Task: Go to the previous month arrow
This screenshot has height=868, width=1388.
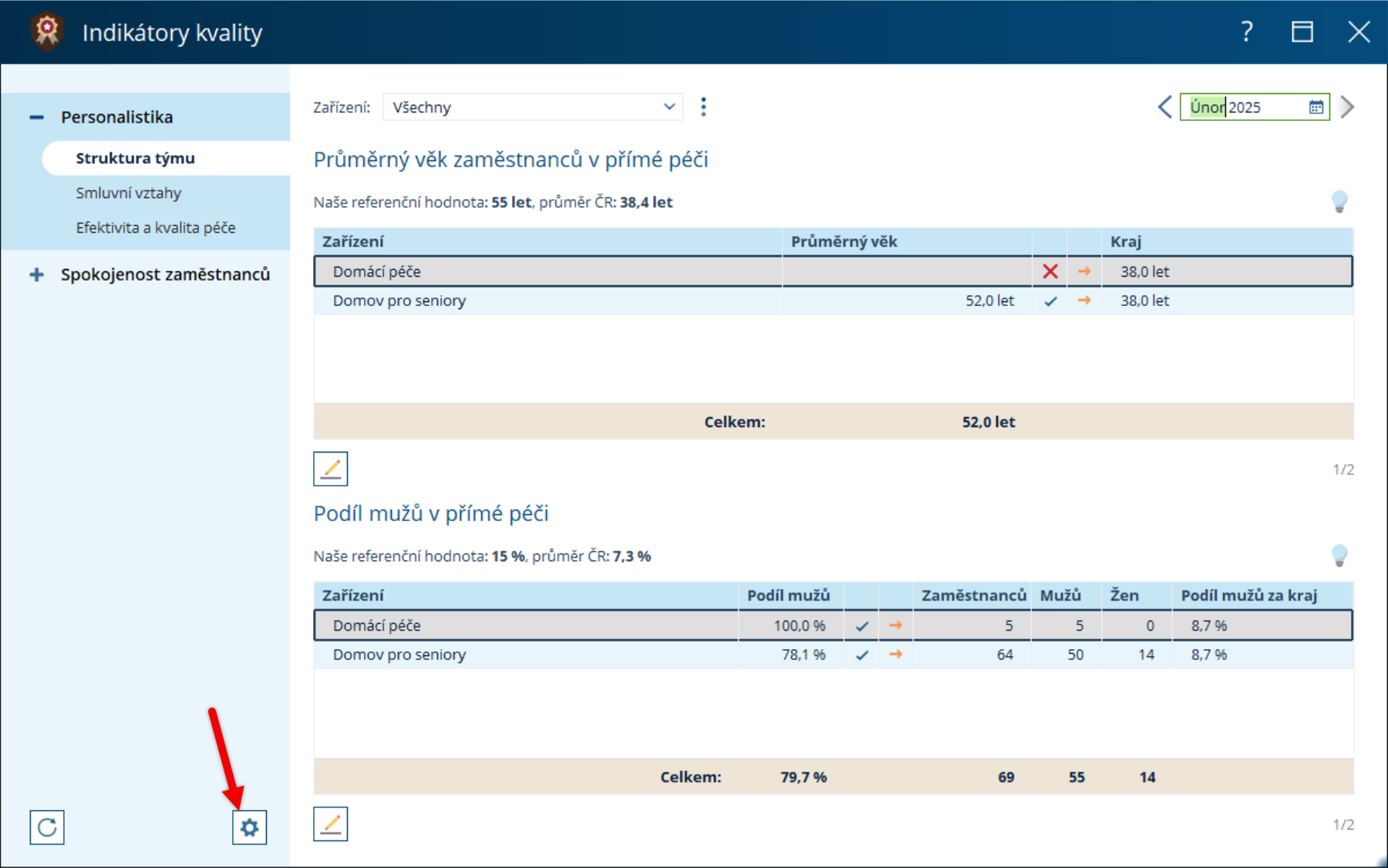Action: point(1164,107)
